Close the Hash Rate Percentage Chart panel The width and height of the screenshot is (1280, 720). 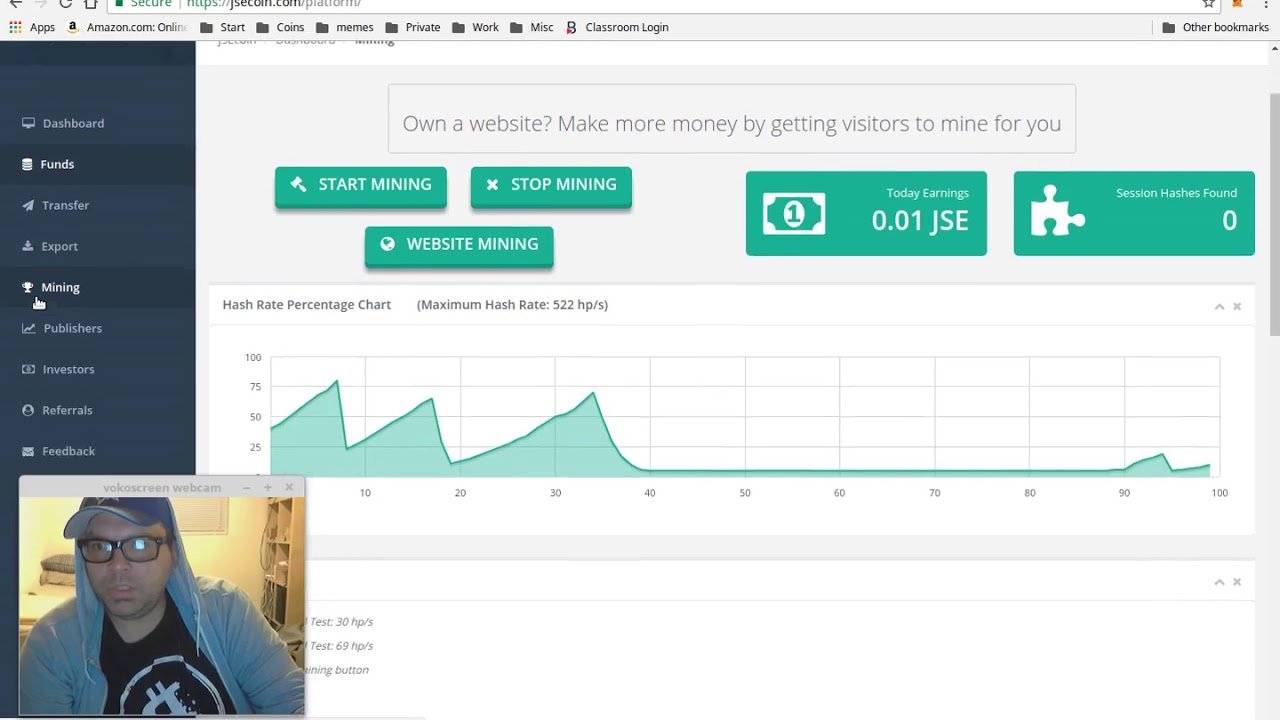pos(1237,306)
